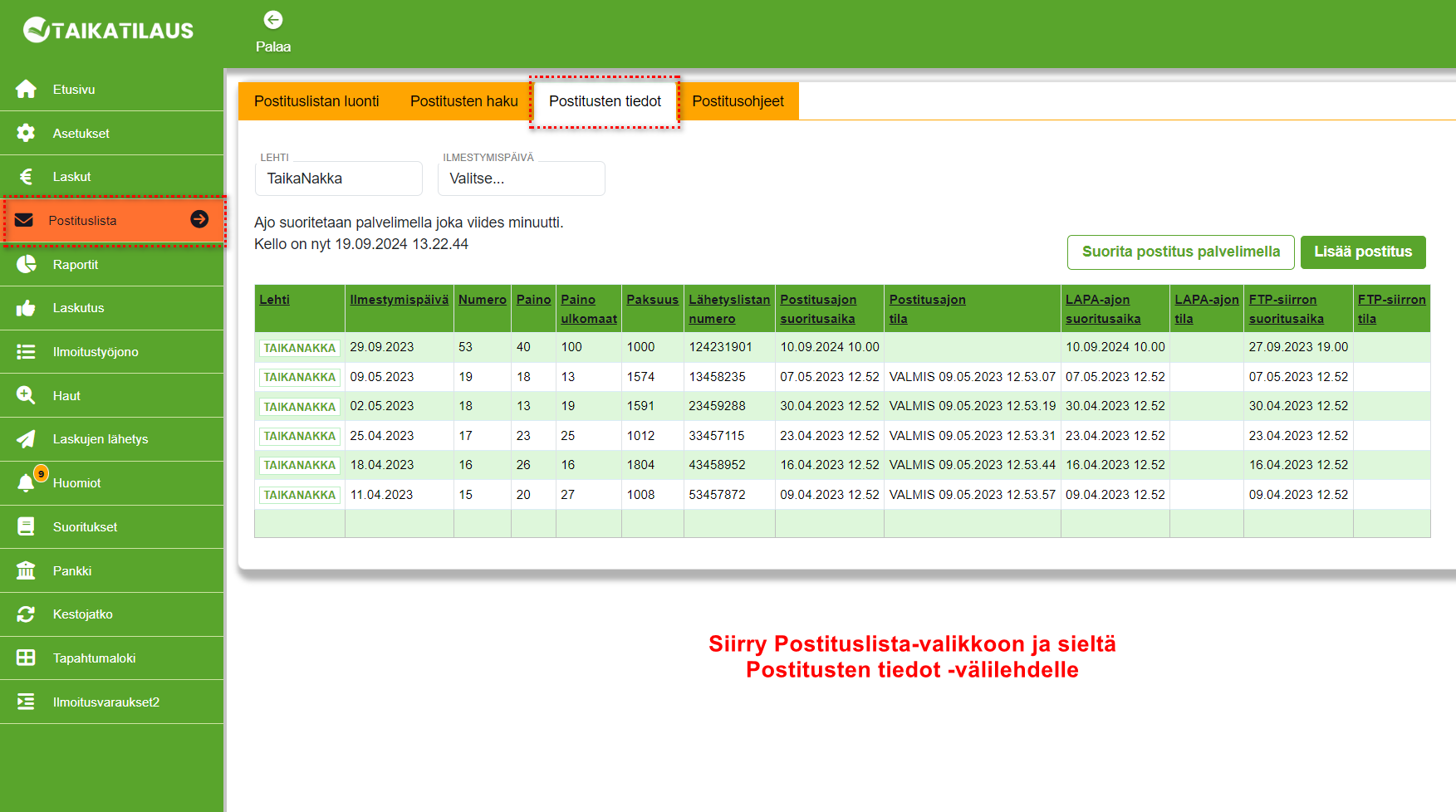Screen dimensions: 1456x812
Task: Click Suorita postitus palvelimella button
Action: pos(1181,252)
